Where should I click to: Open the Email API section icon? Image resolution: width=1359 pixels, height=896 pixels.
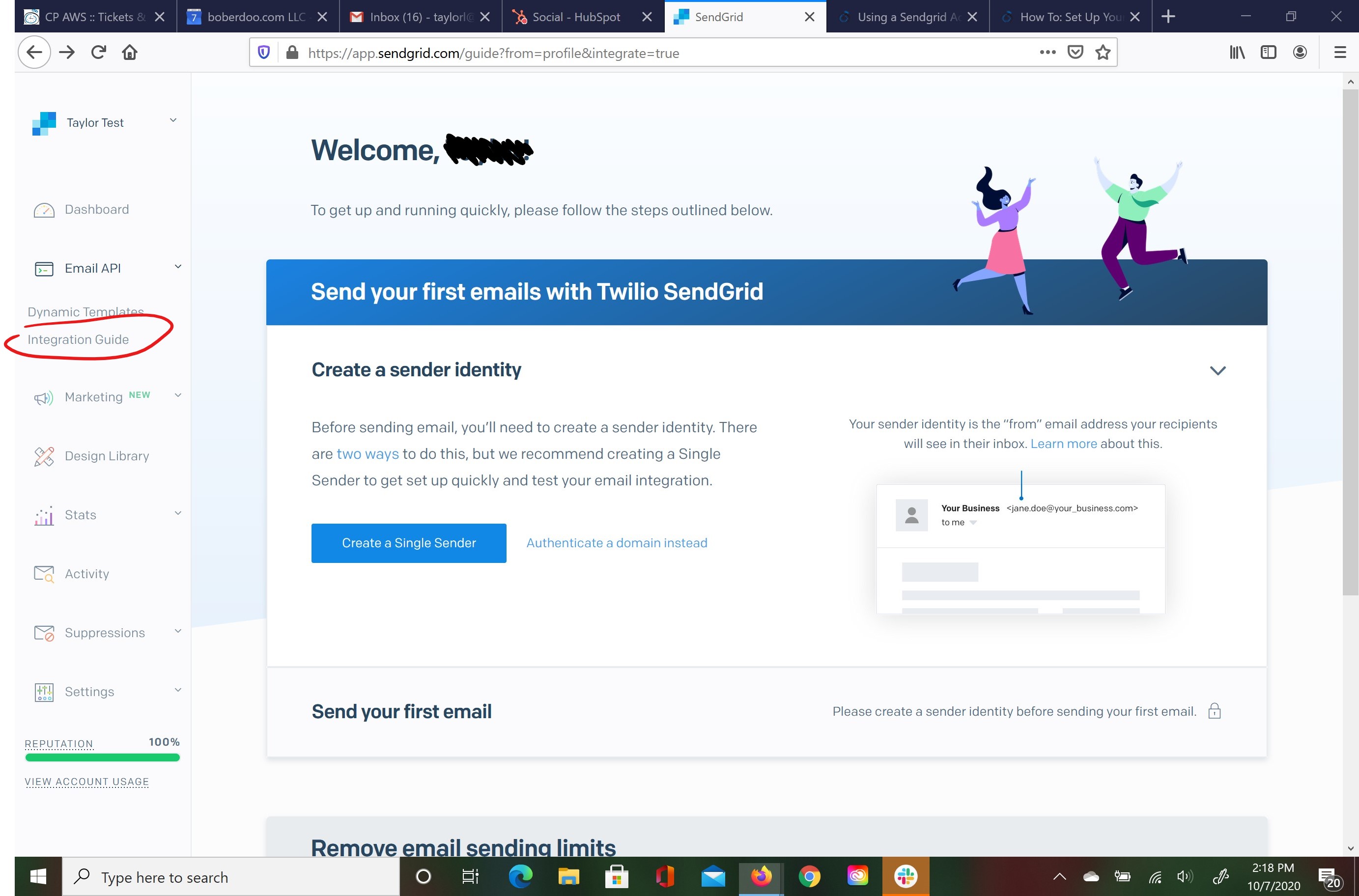pos(44,268)
